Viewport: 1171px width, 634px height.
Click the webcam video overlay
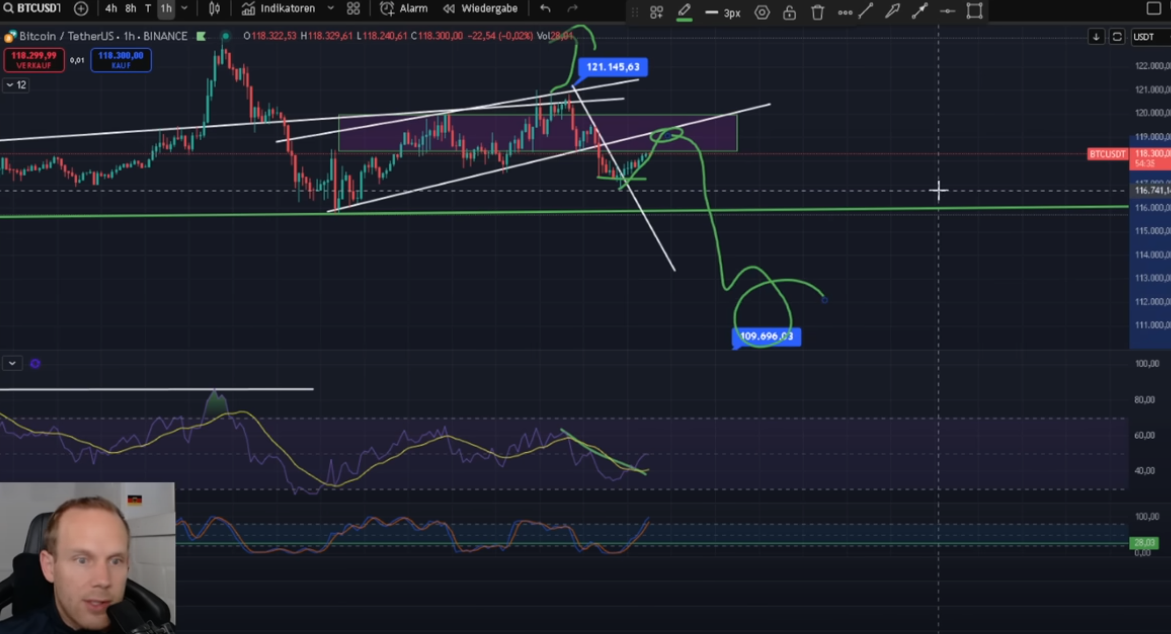pos(87,558)
